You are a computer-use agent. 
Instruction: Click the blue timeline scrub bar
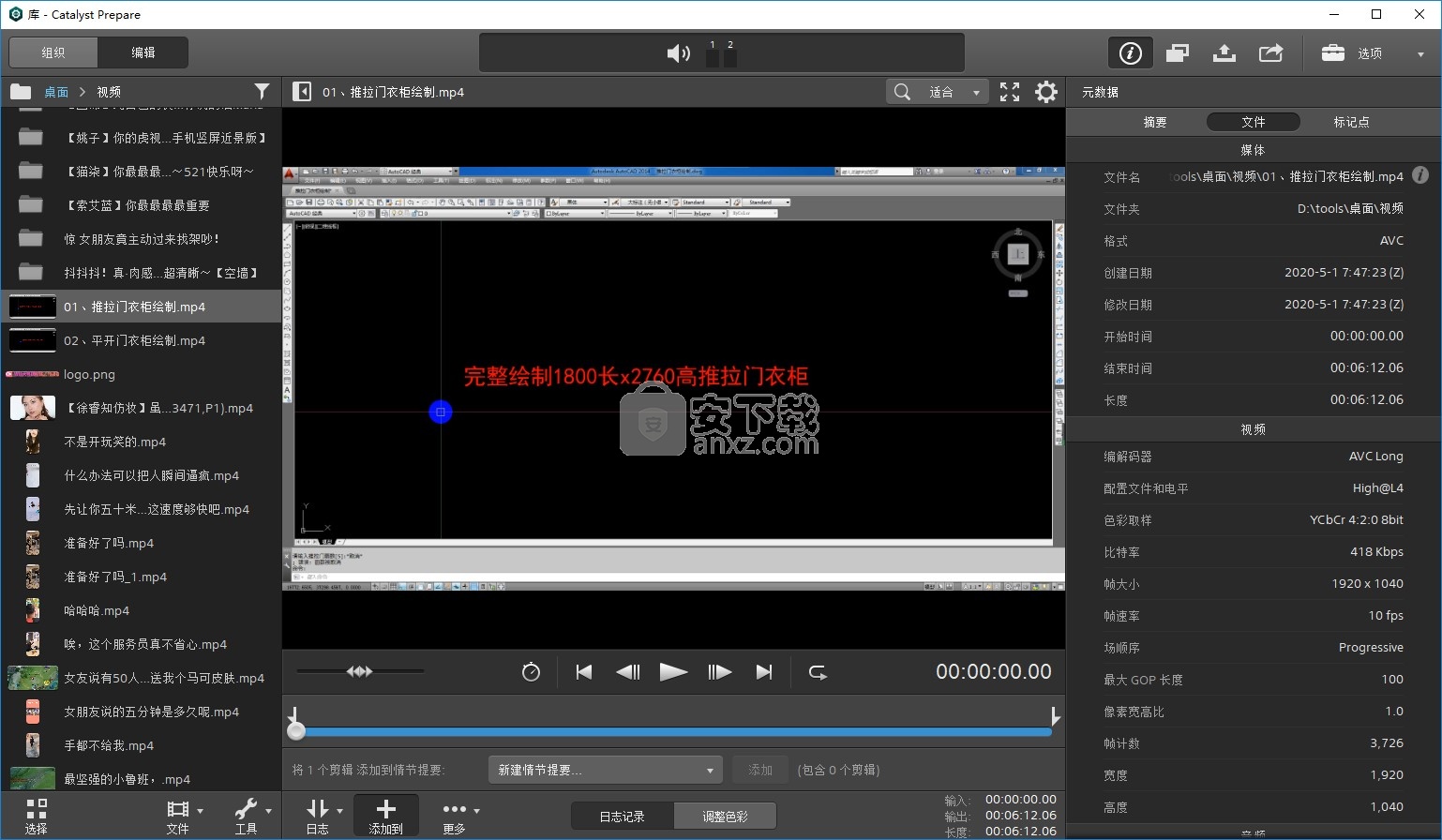tap(674, 731)
